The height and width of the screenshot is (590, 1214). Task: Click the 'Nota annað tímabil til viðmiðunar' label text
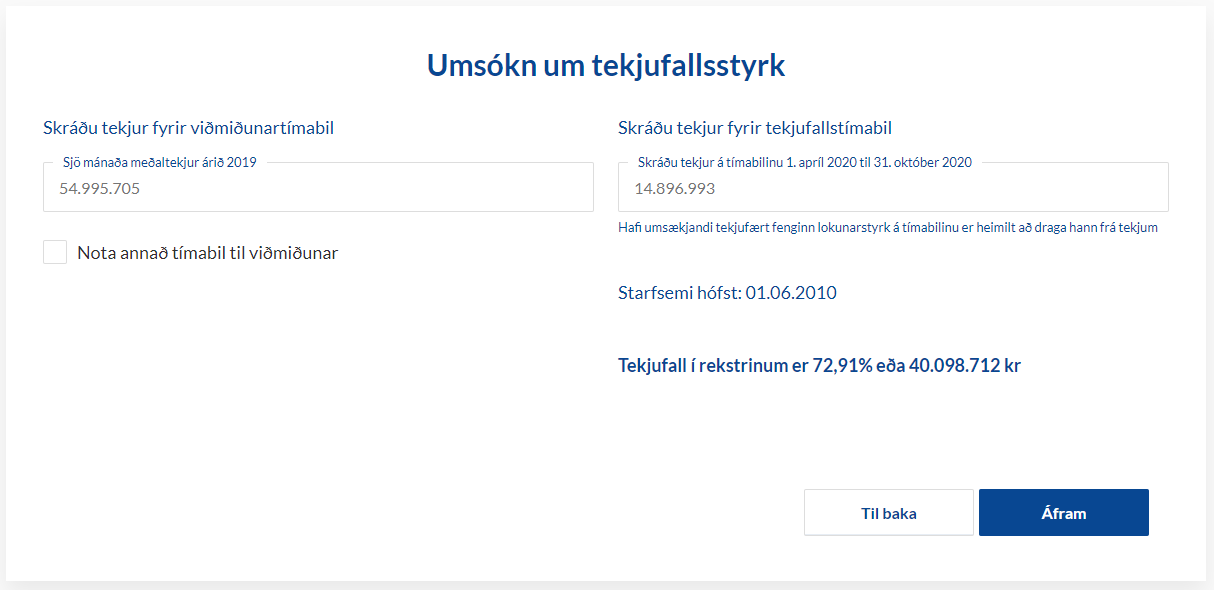[x=207, y=253]
